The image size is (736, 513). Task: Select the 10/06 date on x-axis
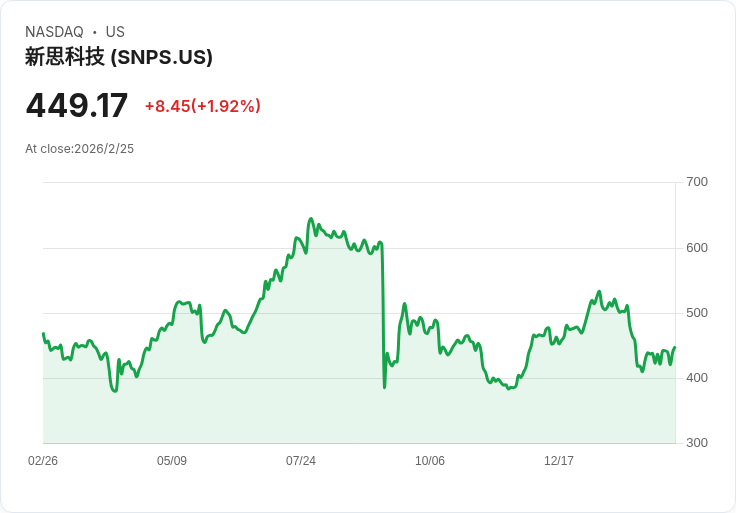point(430,461)
